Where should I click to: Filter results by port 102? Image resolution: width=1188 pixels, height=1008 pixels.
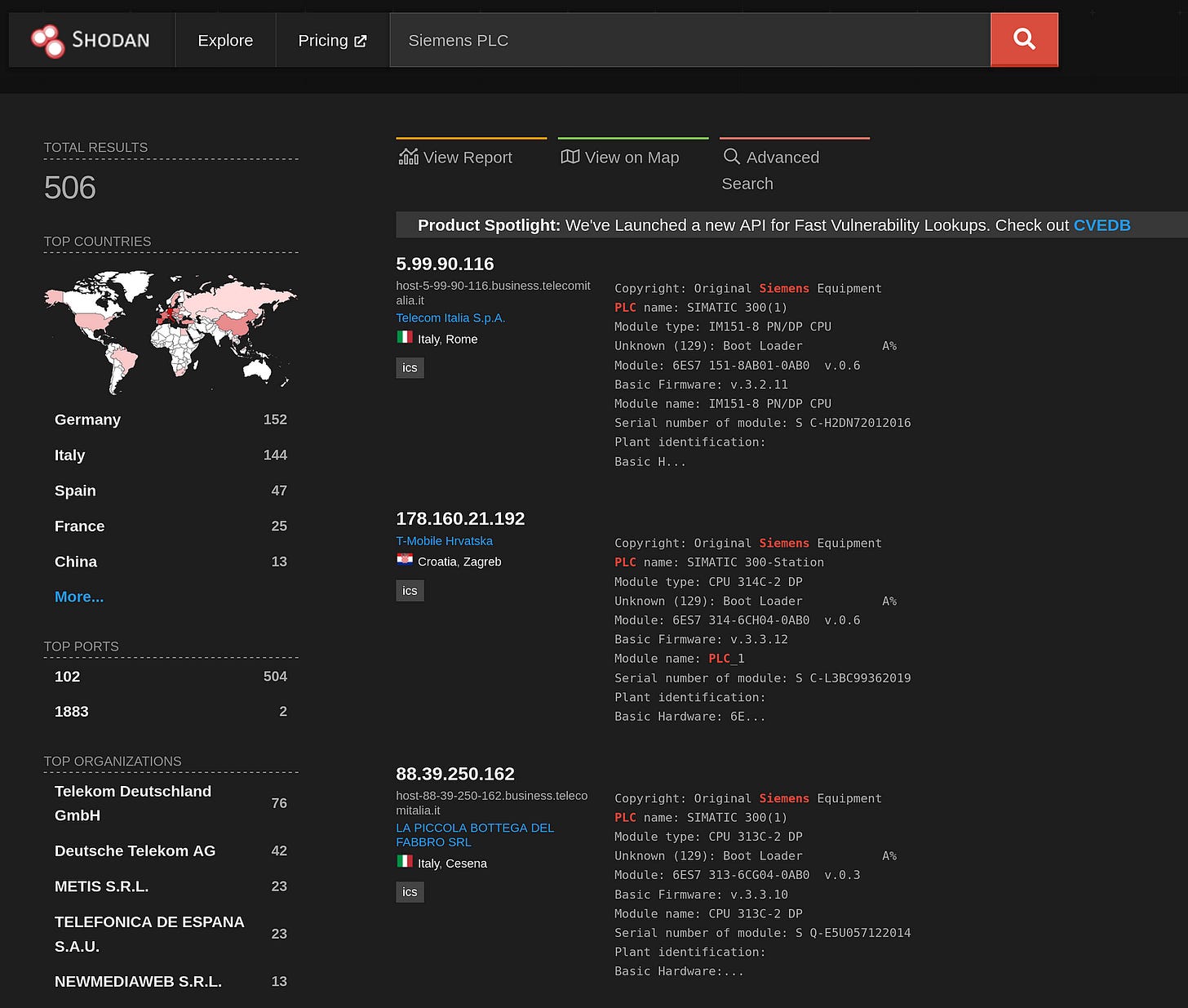[x=171, y=676]
